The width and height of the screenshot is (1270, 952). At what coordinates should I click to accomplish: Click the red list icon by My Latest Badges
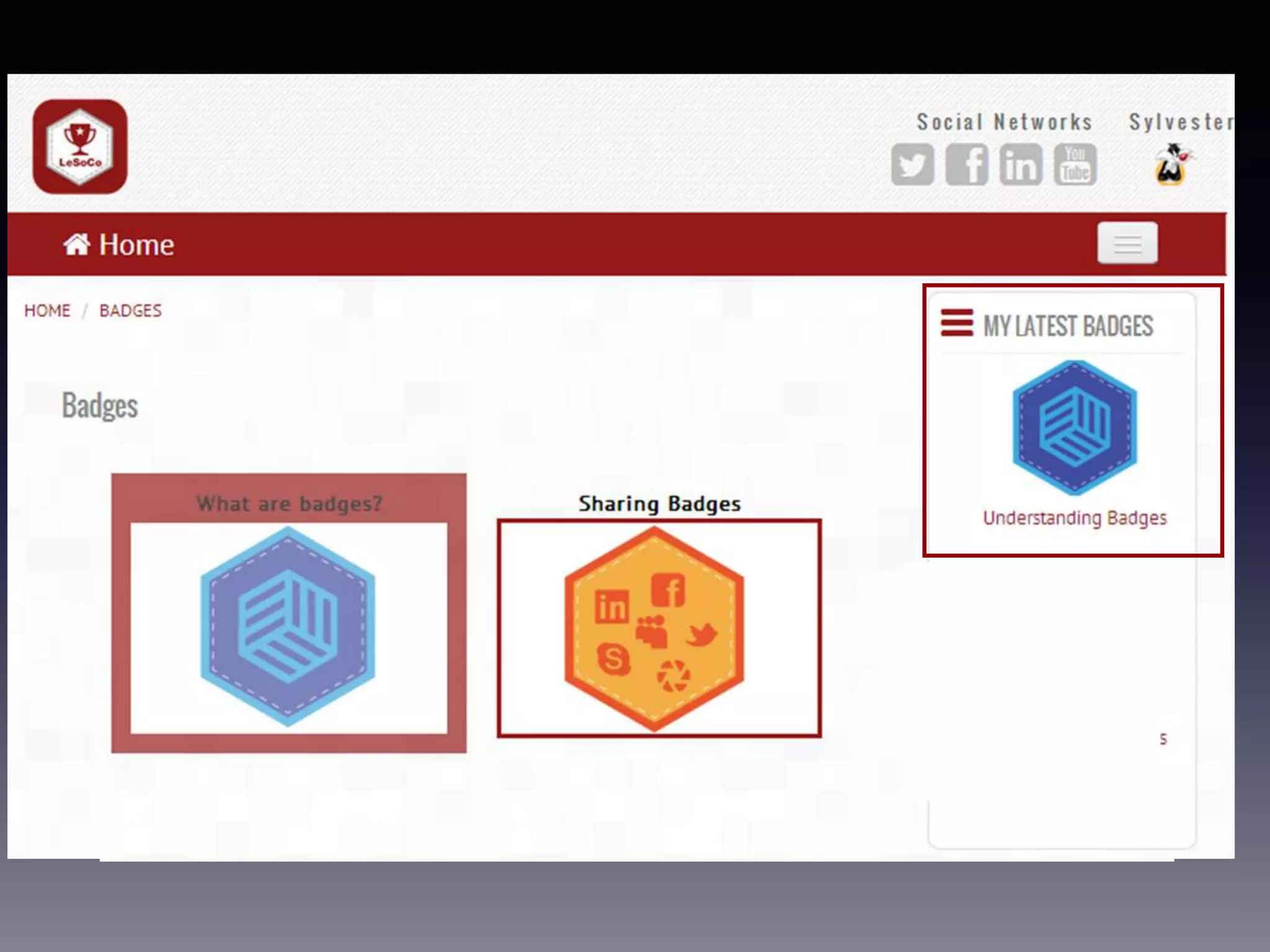click(956, 323)
